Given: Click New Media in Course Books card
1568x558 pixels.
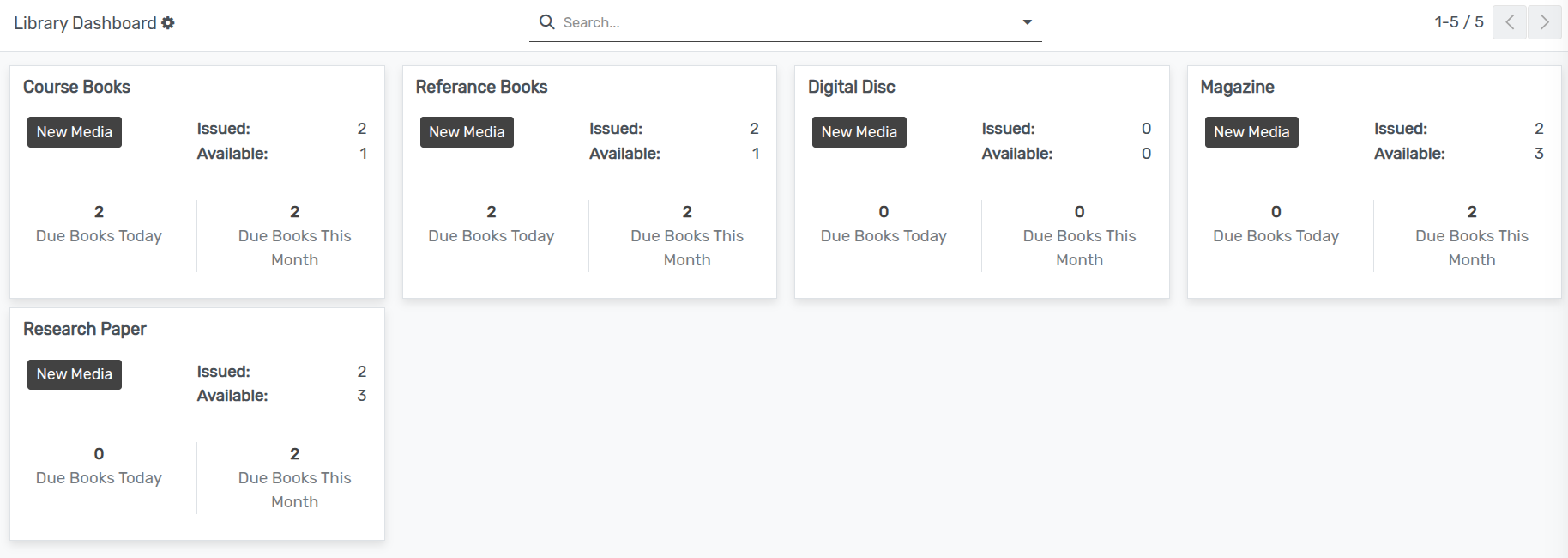Looking at the screenshot, I should coord(75,132).
